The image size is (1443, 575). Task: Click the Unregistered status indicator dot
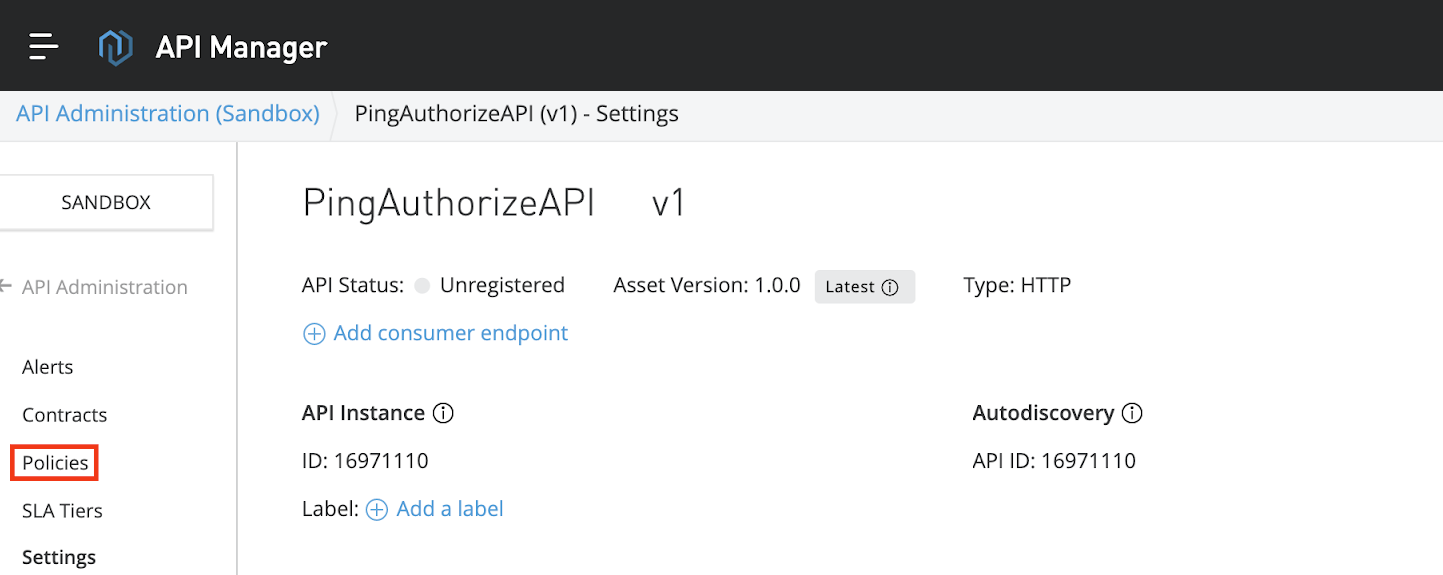[422, 286]
